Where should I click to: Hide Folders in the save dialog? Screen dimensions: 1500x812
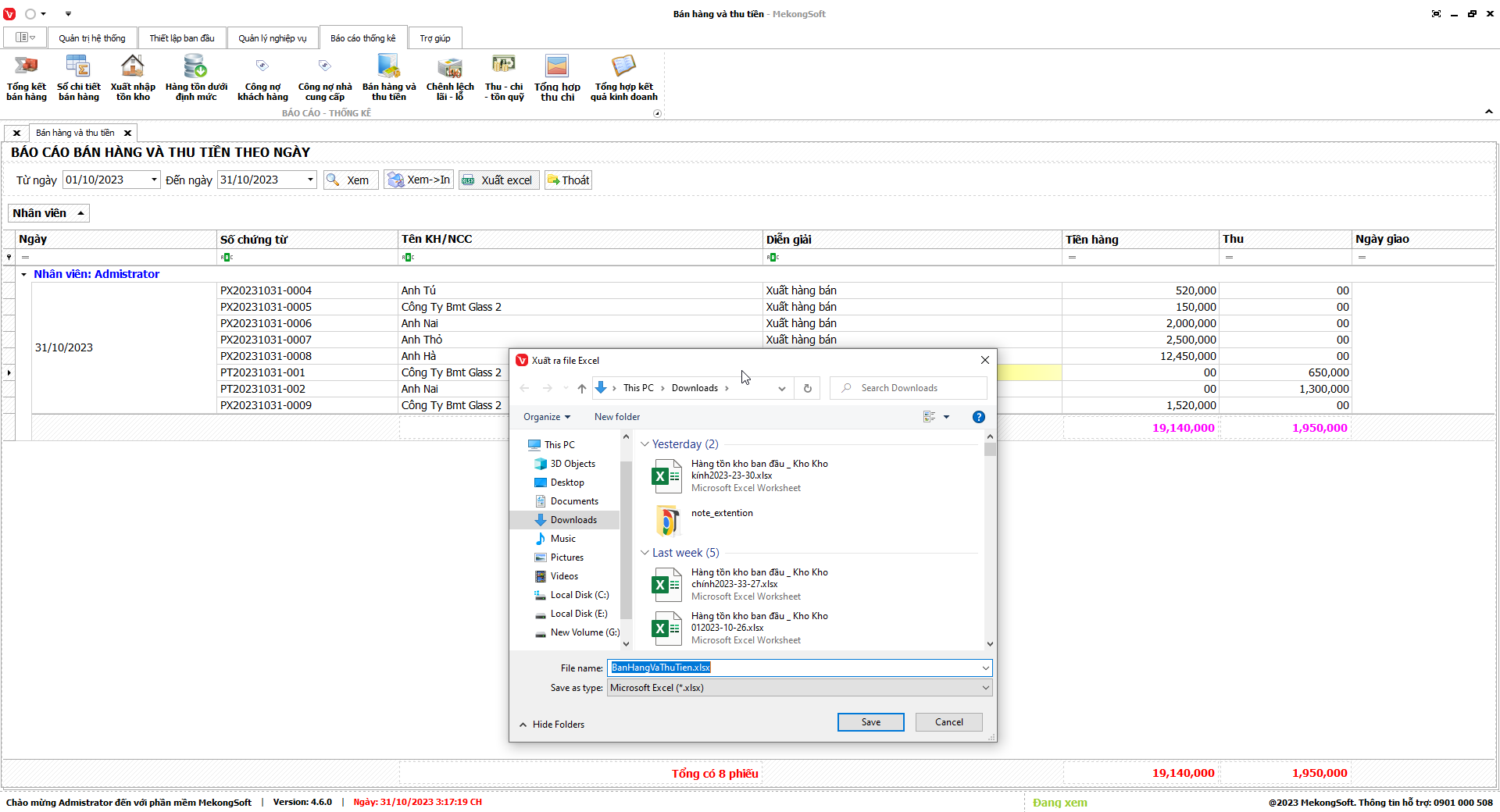tap(552, 725)
